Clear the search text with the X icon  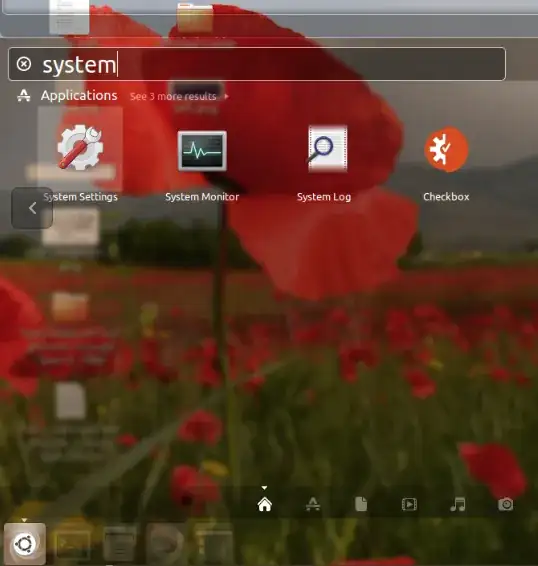(24, 64)
